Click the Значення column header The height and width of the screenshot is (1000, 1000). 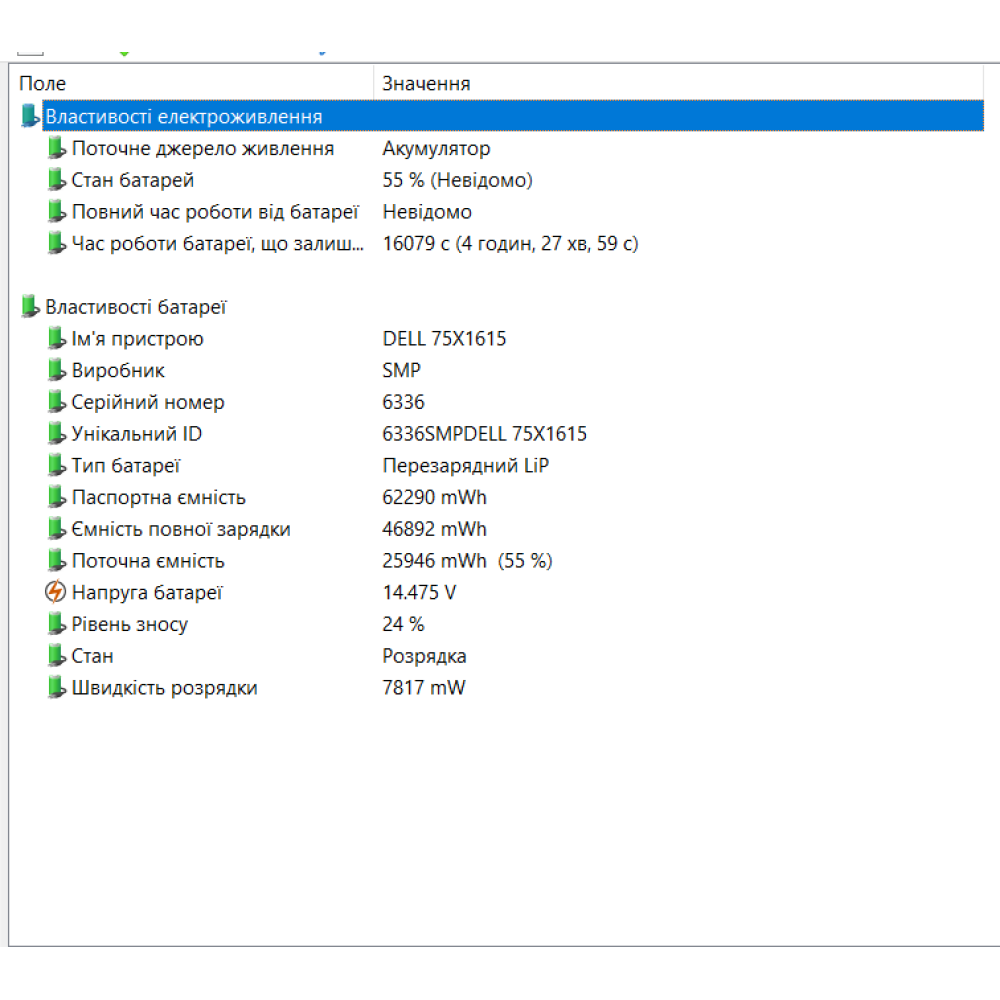pyautogui.click(x=424, y=83)
